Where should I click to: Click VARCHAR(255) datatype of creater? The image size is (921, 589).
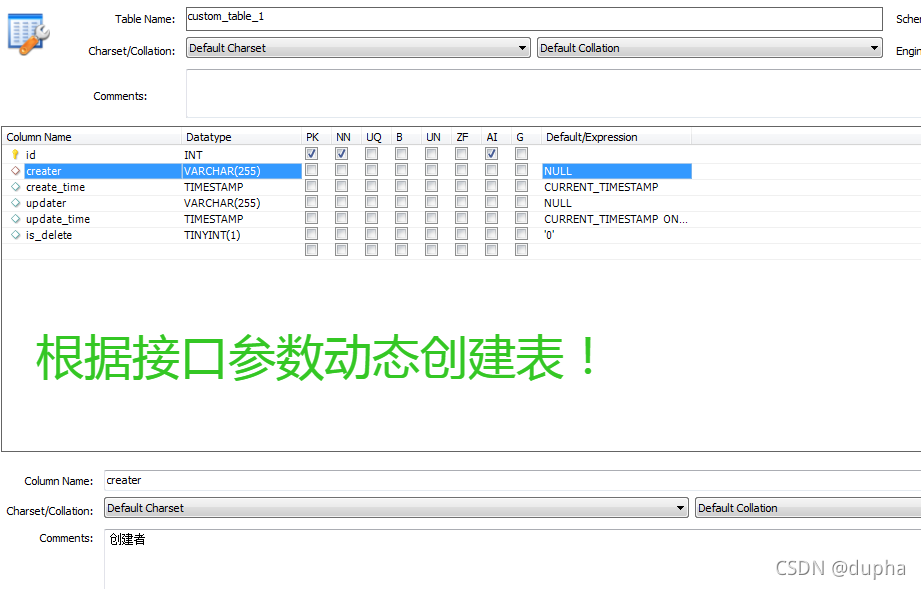(x=241, y=171)
